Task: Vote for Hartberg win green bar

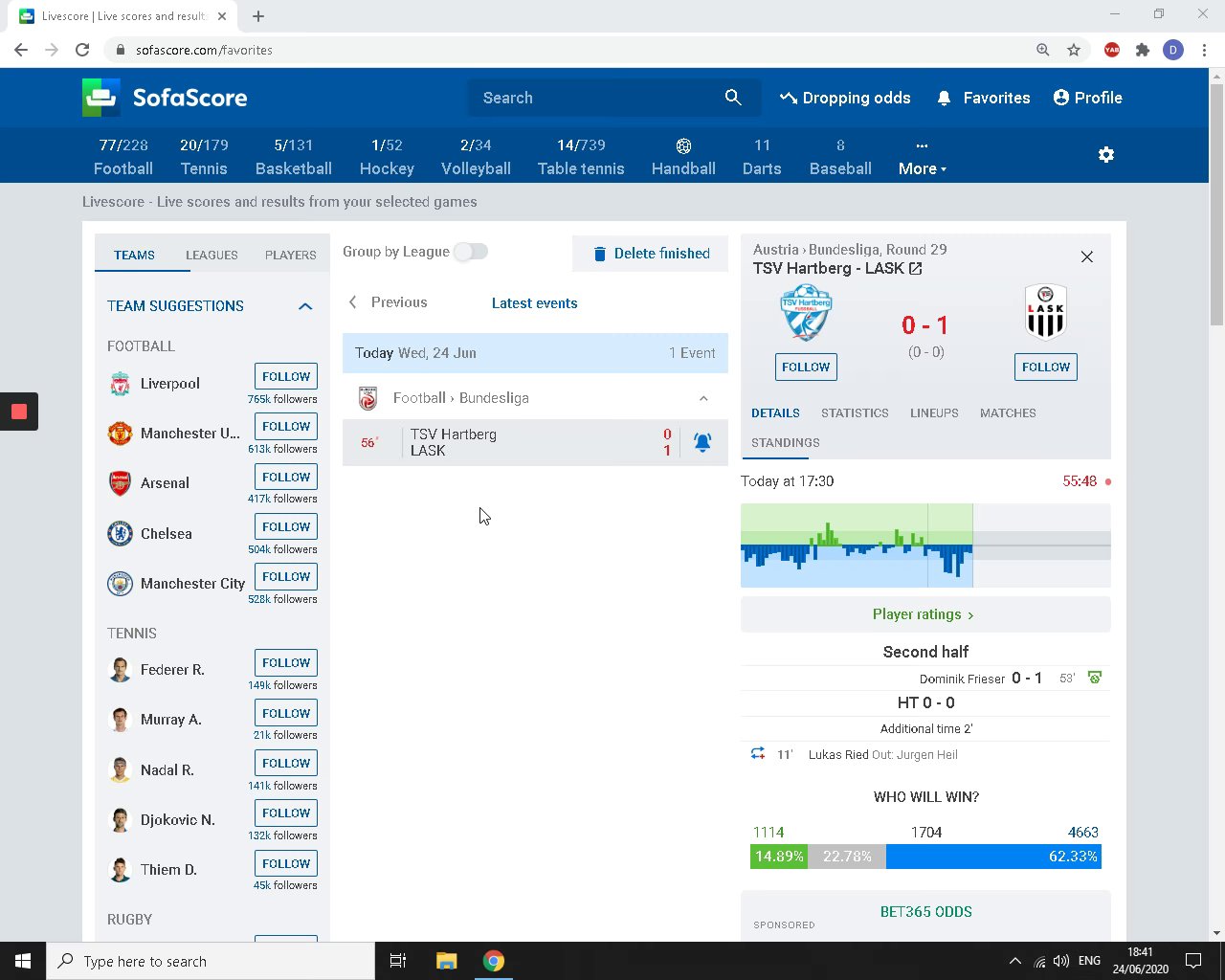Action: (779, 857)
